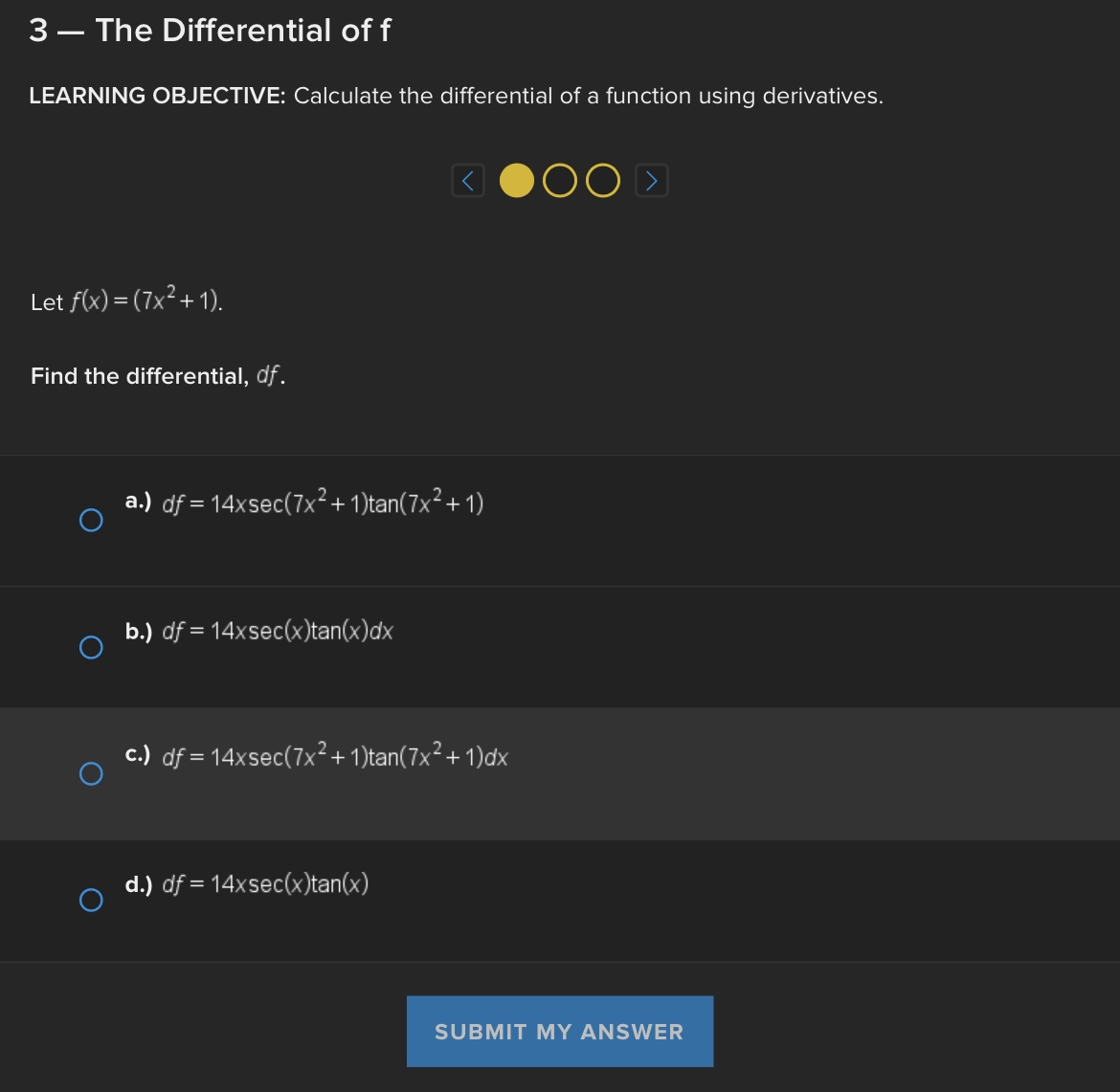Click the 'Find the differential, df' text
The image size is (1120, 1092).
[158, 375]
